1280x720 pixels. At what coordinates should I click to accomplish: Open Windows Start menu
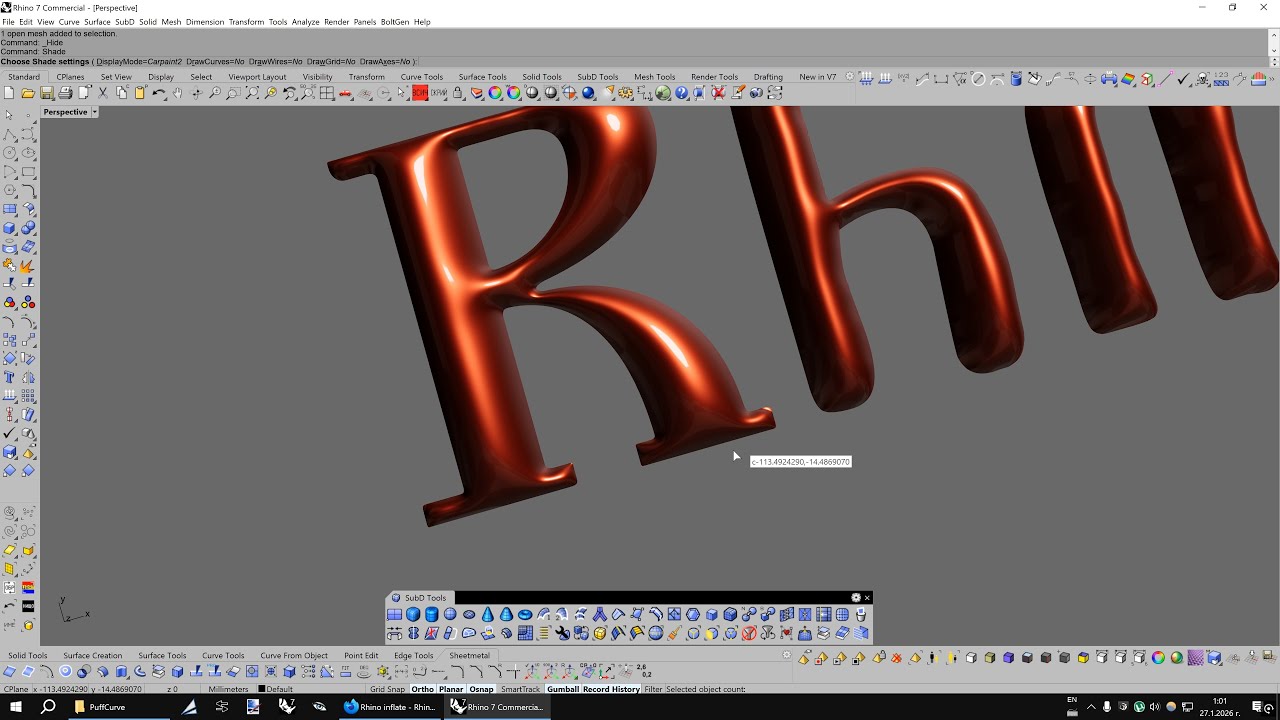16,707
